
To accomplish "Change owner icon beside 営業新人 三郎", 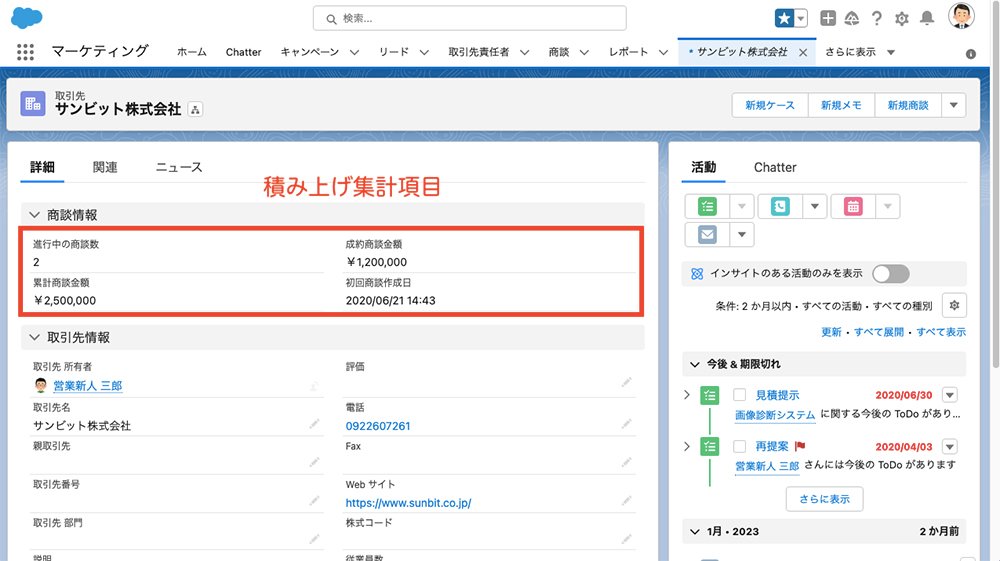I will click(314, 386).
